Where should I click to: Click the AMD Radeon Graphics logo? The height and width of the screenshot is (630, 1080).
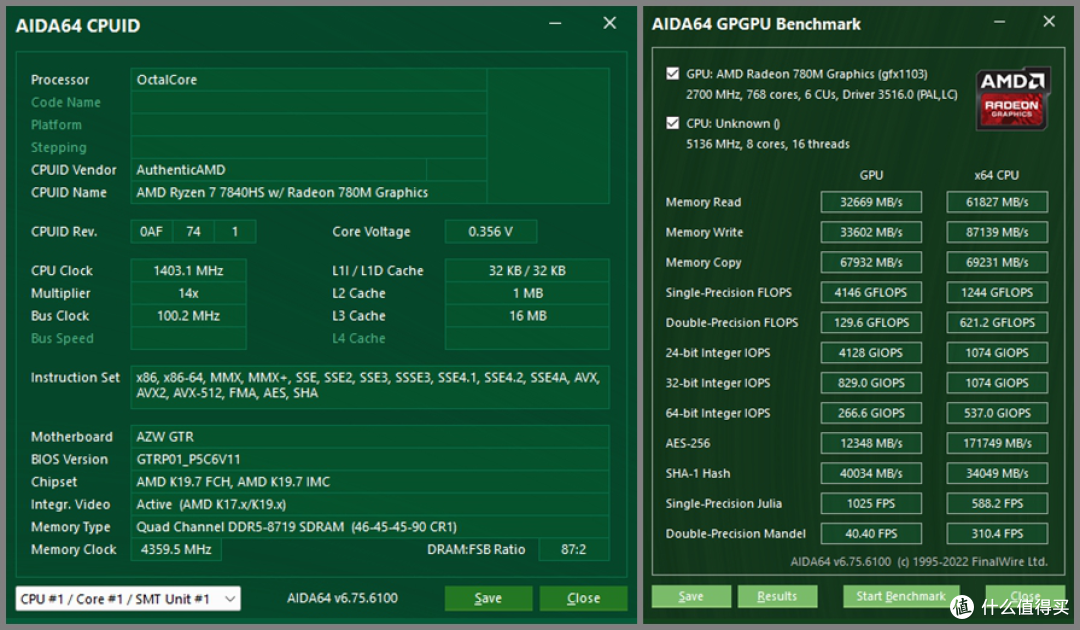point(1012,98)
